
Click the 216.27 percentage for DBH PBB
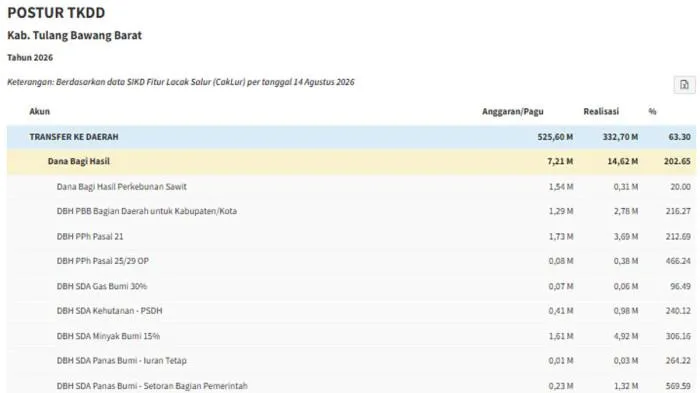click(678, 211)
